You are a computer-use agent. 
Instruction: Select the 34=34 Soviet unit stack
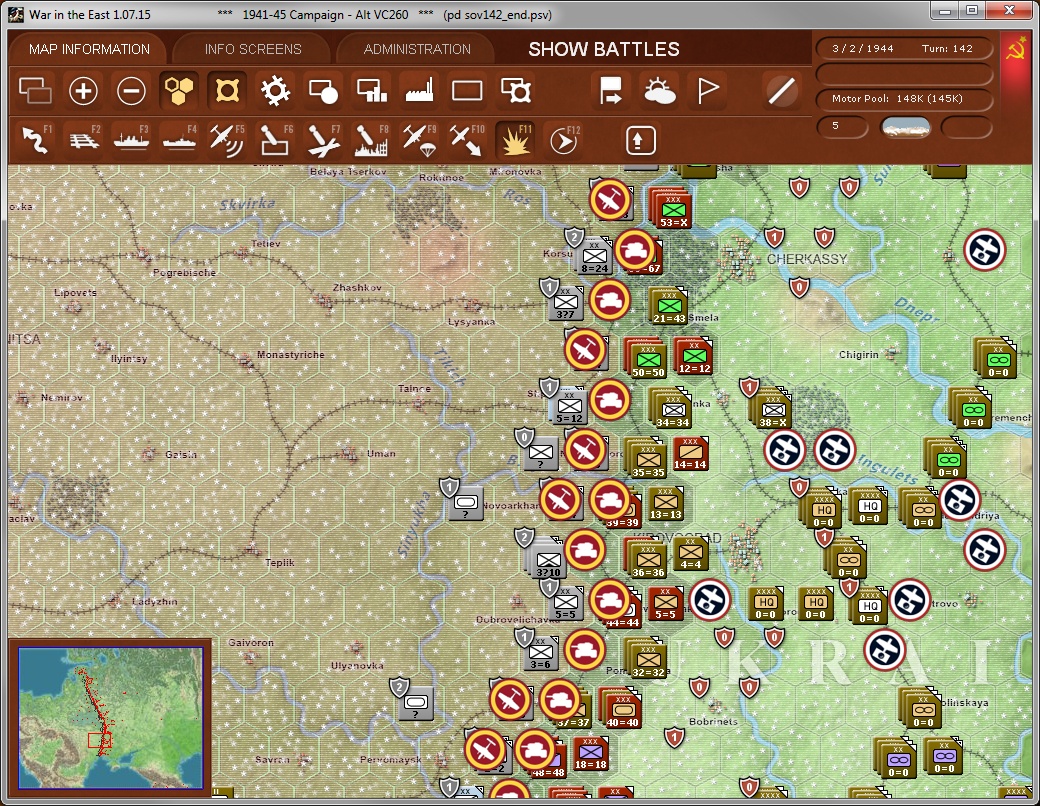(673, 411)
